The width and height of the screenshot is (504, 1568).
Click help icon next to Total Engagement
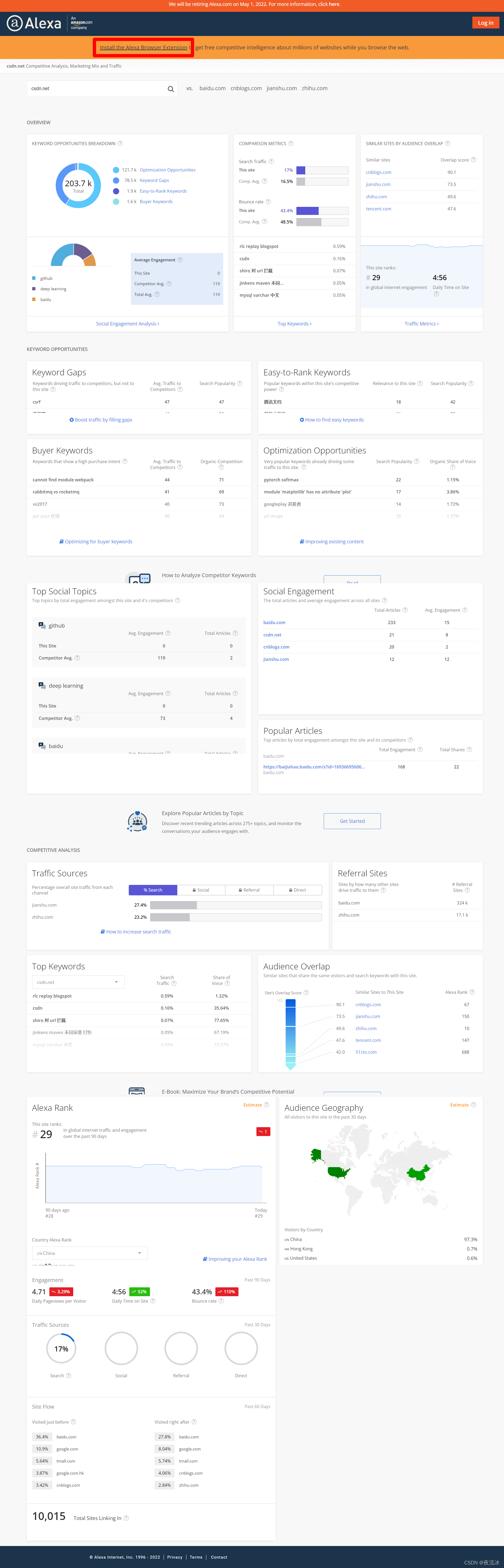coord(420,749)
